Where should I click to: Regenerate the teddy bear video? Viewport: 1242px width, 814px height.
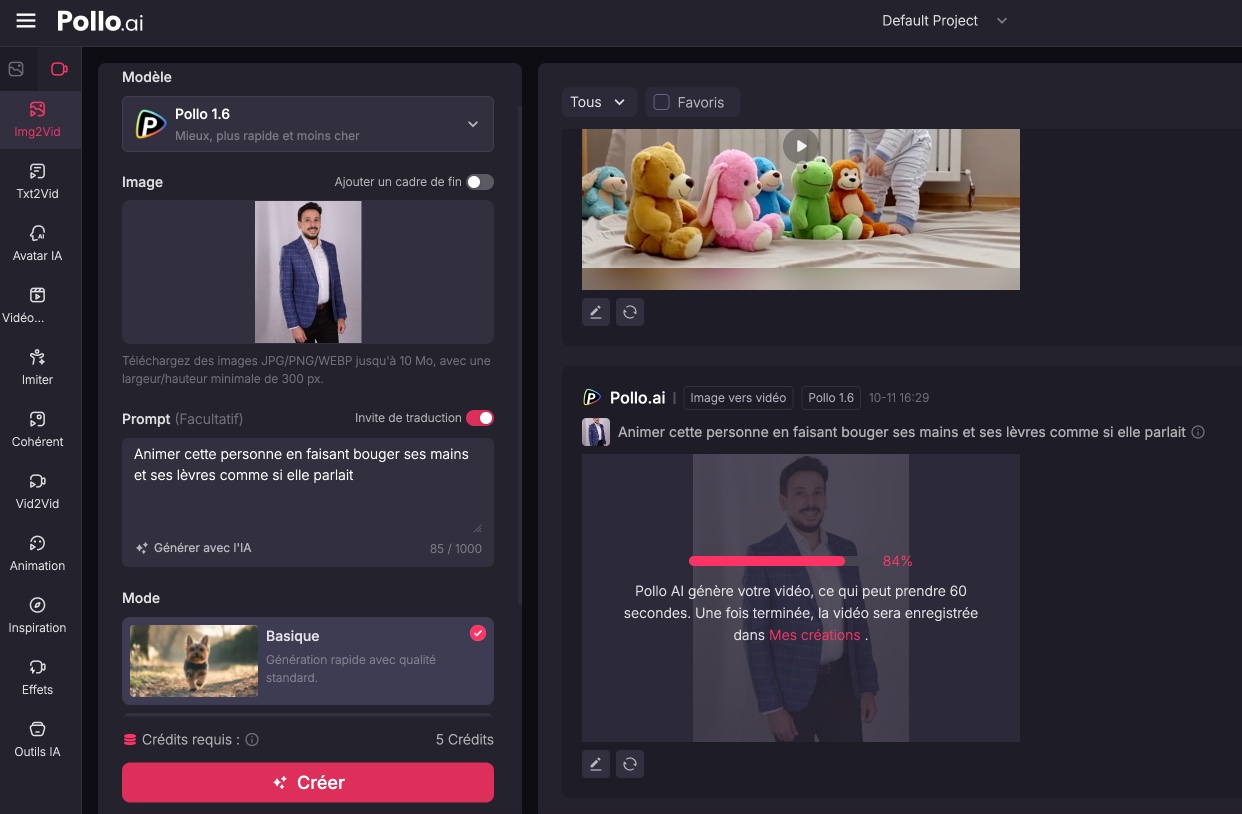[629, 311]
